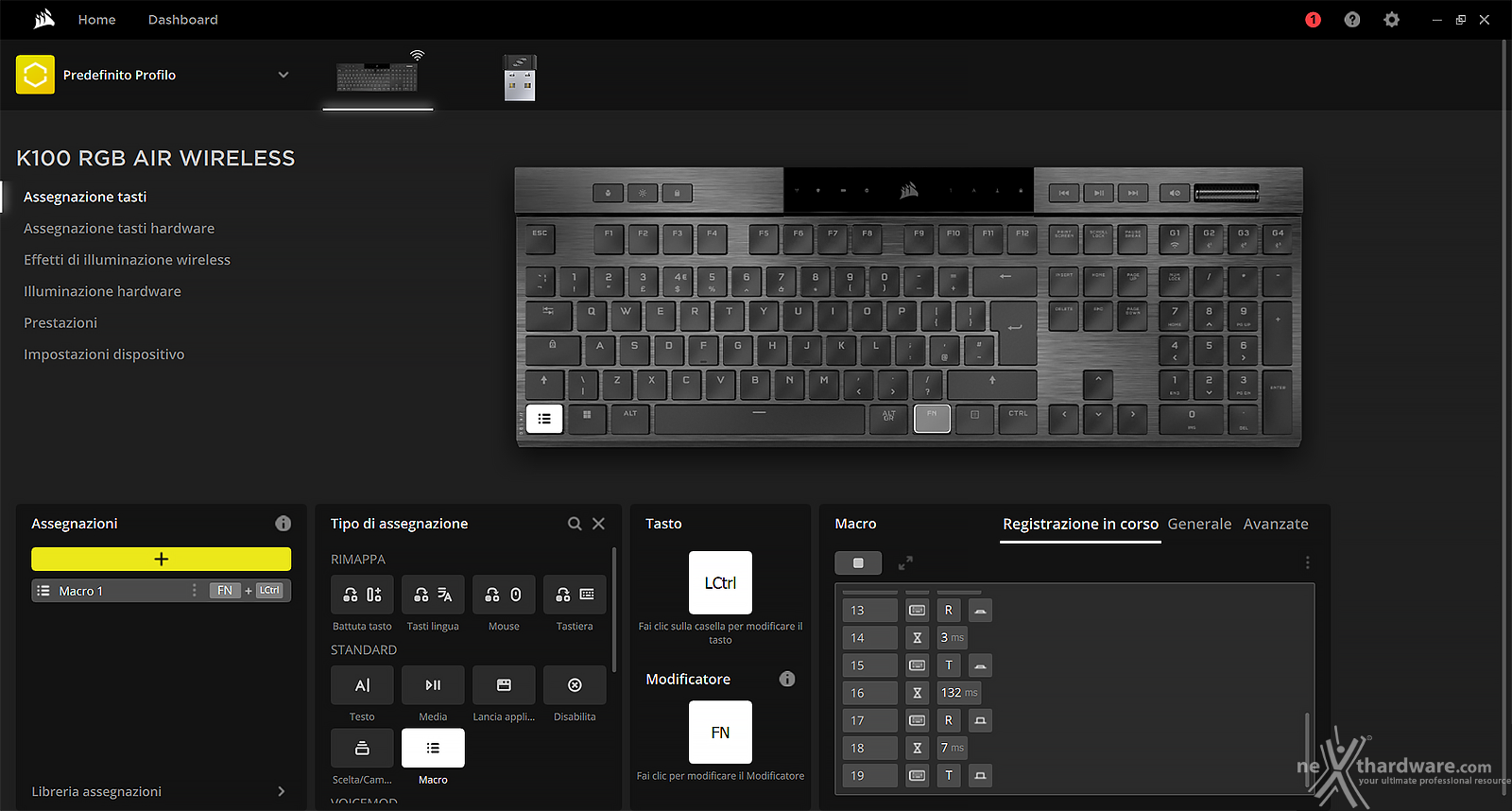Choose Tasti lingua remap type
The width and height of the screenshot is (1512, 811).
pos(433,595)
